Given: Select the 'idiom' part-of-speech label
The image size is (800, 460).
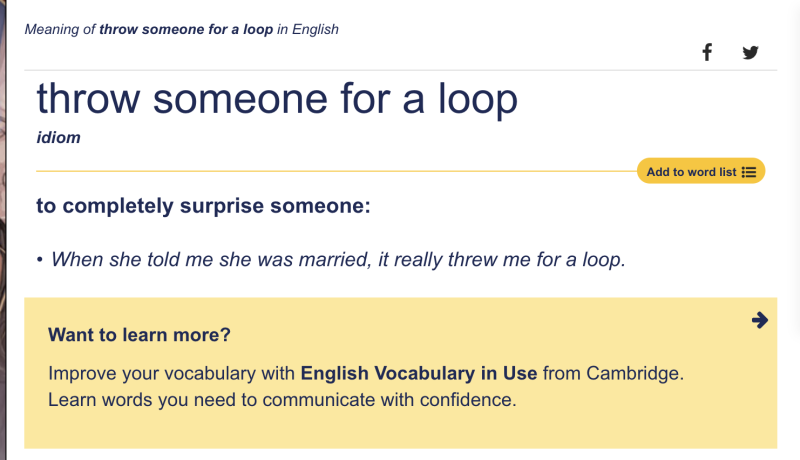Looking at the screenshot, I should tap(58, 138).
